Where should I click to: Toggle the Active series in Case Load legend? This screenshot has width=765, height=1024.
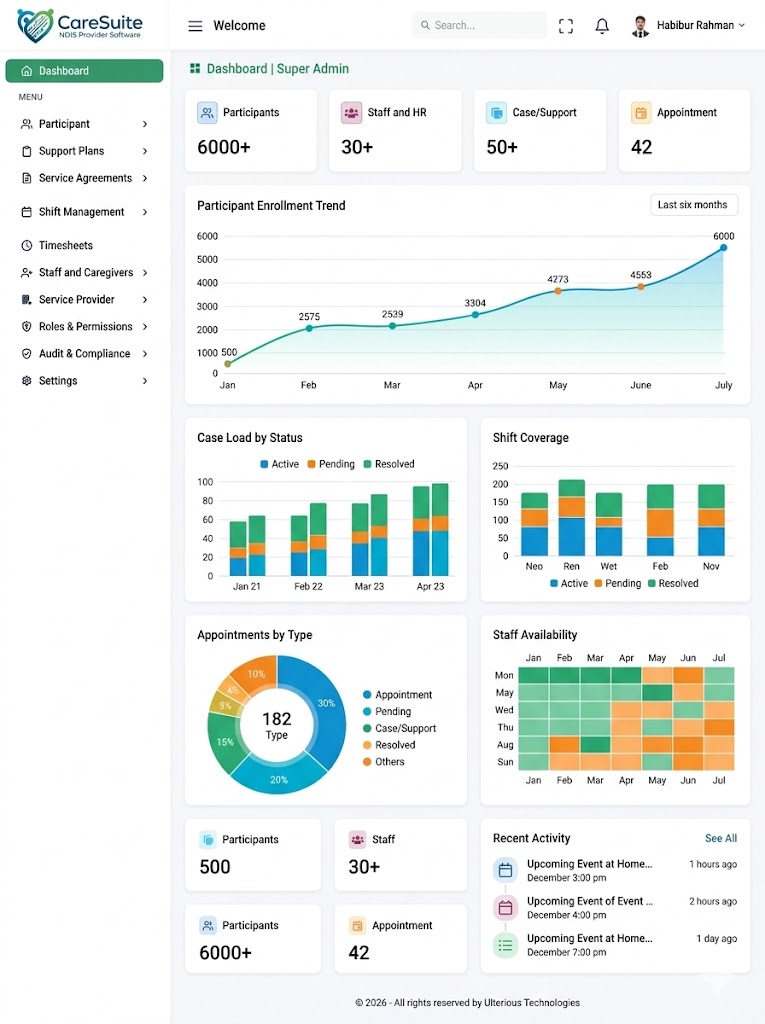pyautogui.click(x=279, y=464)
